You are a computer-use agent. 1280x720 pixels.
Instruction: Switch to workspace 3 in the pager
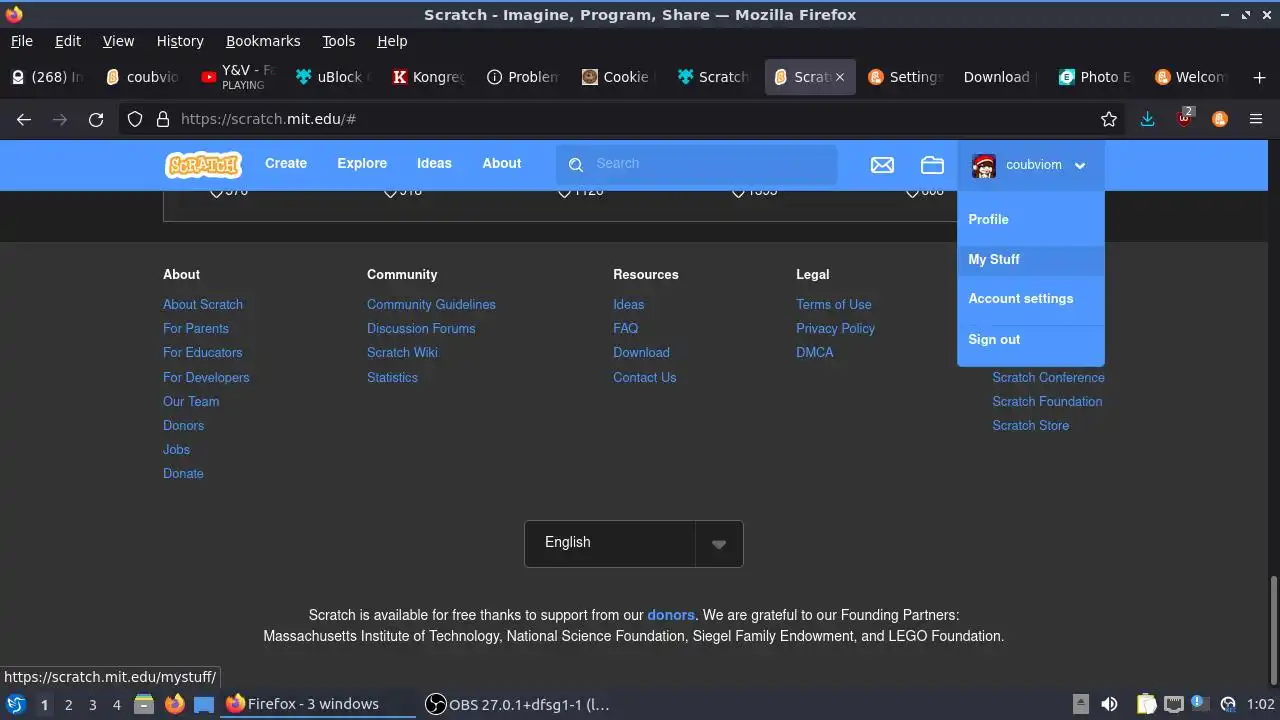tap(92, 705)
